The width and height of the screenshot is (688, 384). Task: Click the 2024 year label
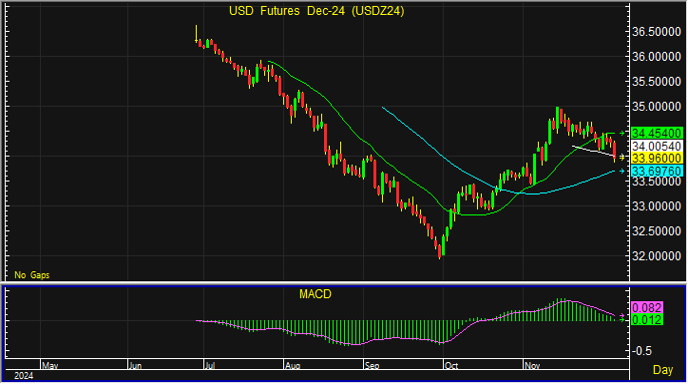point(24,376)
